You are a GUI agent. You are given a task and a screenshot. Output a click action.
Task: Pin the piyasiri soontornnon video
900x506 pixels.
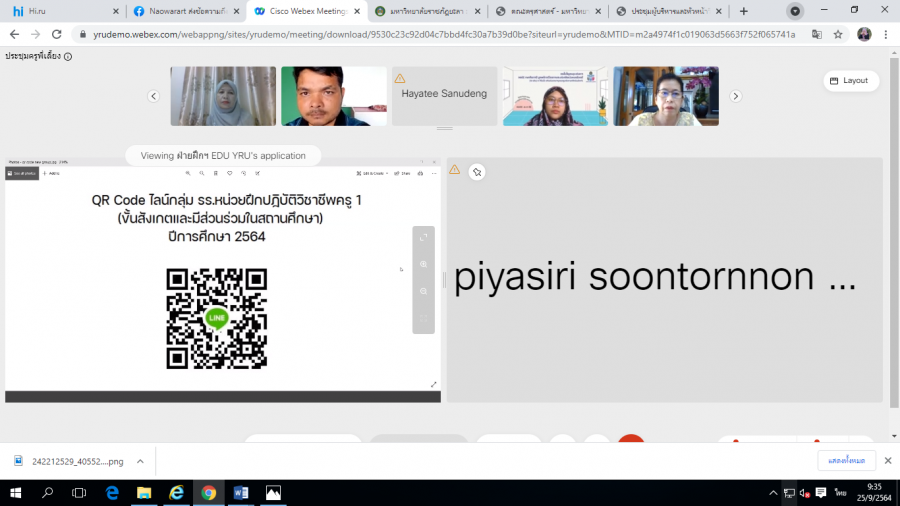coord(477,171)
